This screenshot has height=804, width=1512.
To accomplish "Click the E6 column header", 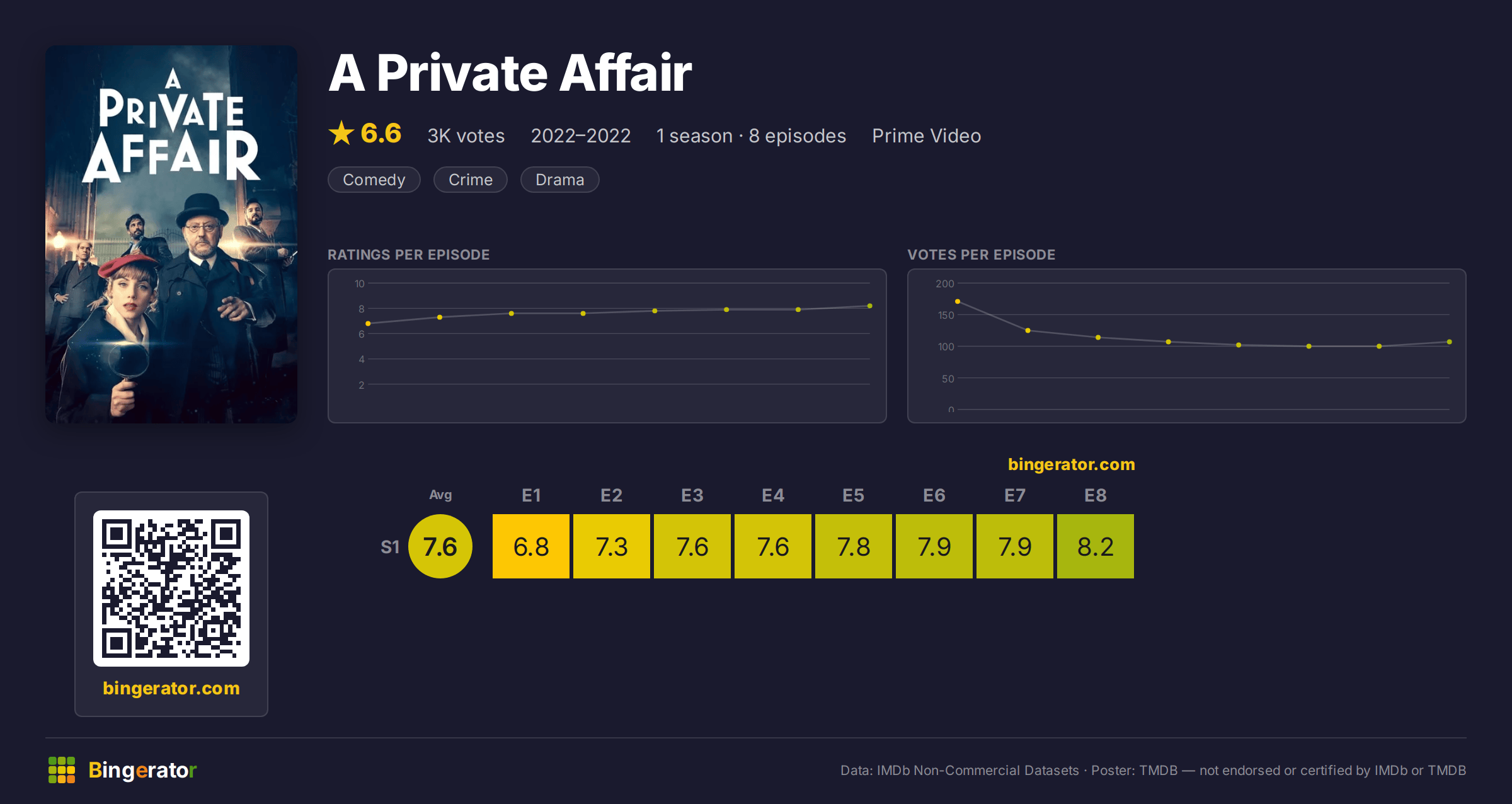I will coord(934,495).
